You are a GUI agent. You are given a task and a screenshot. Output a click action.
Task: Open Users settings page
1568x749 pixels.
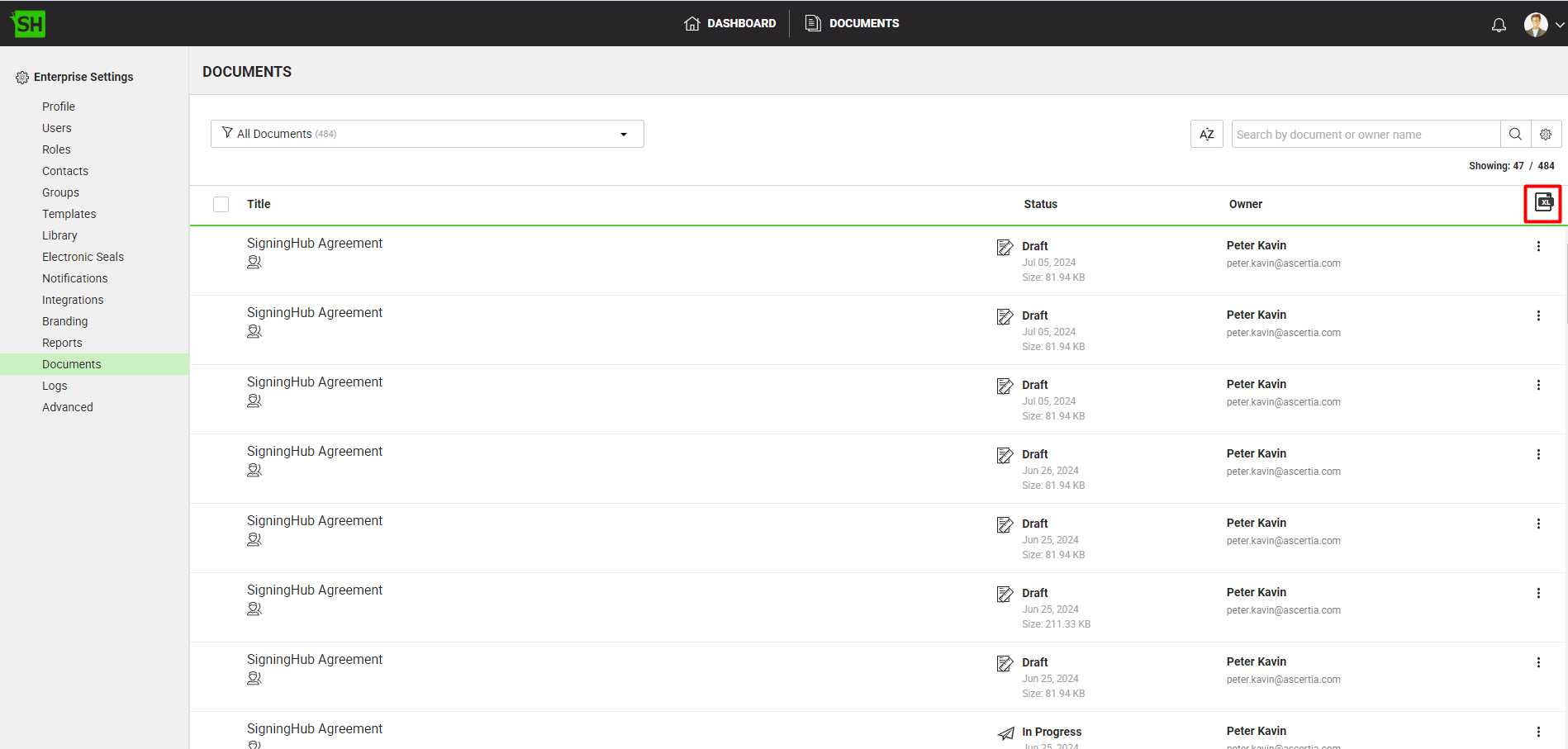click(x=57, y=128)
